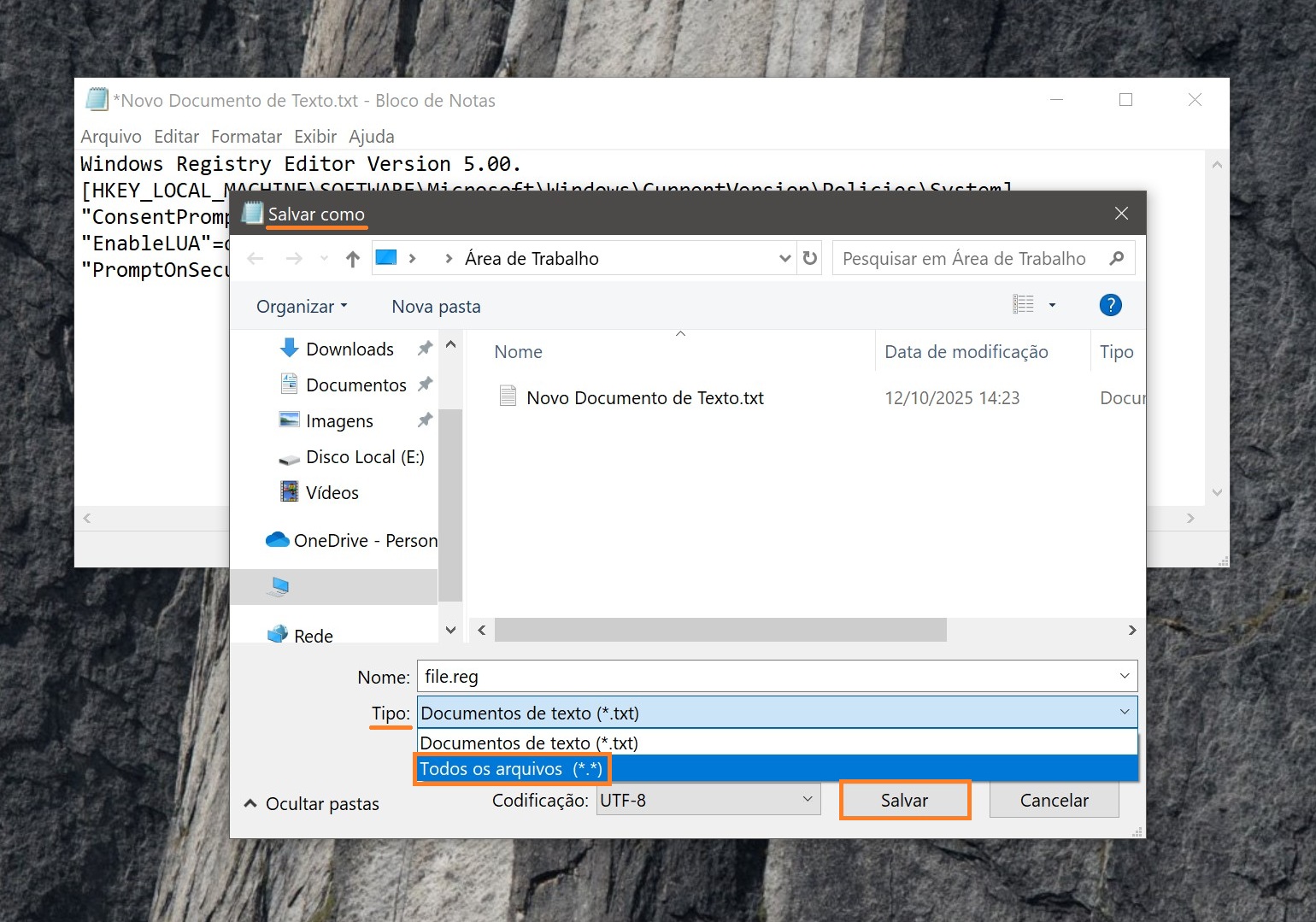Open the Codificação UTF-8 dropdown
The image size is (1316, 922).
(x=708, y=801)
